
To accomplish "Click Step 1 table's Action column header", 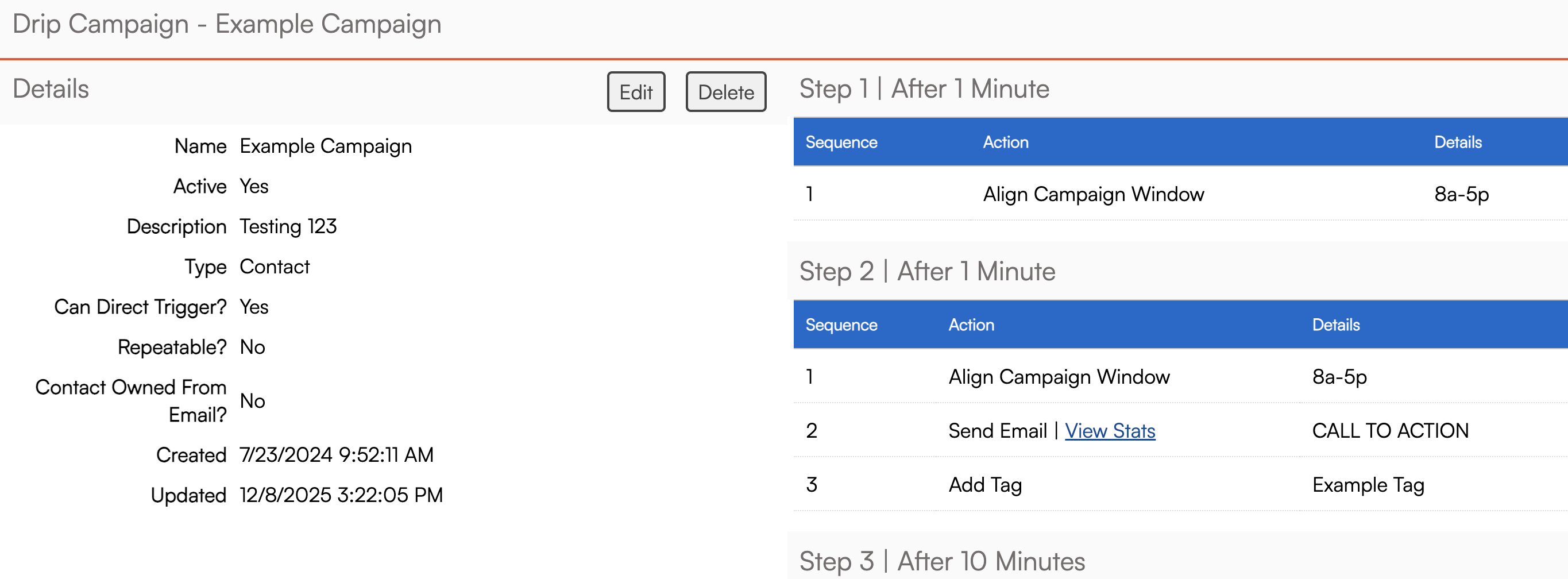I will click(x=1006, y=142).
